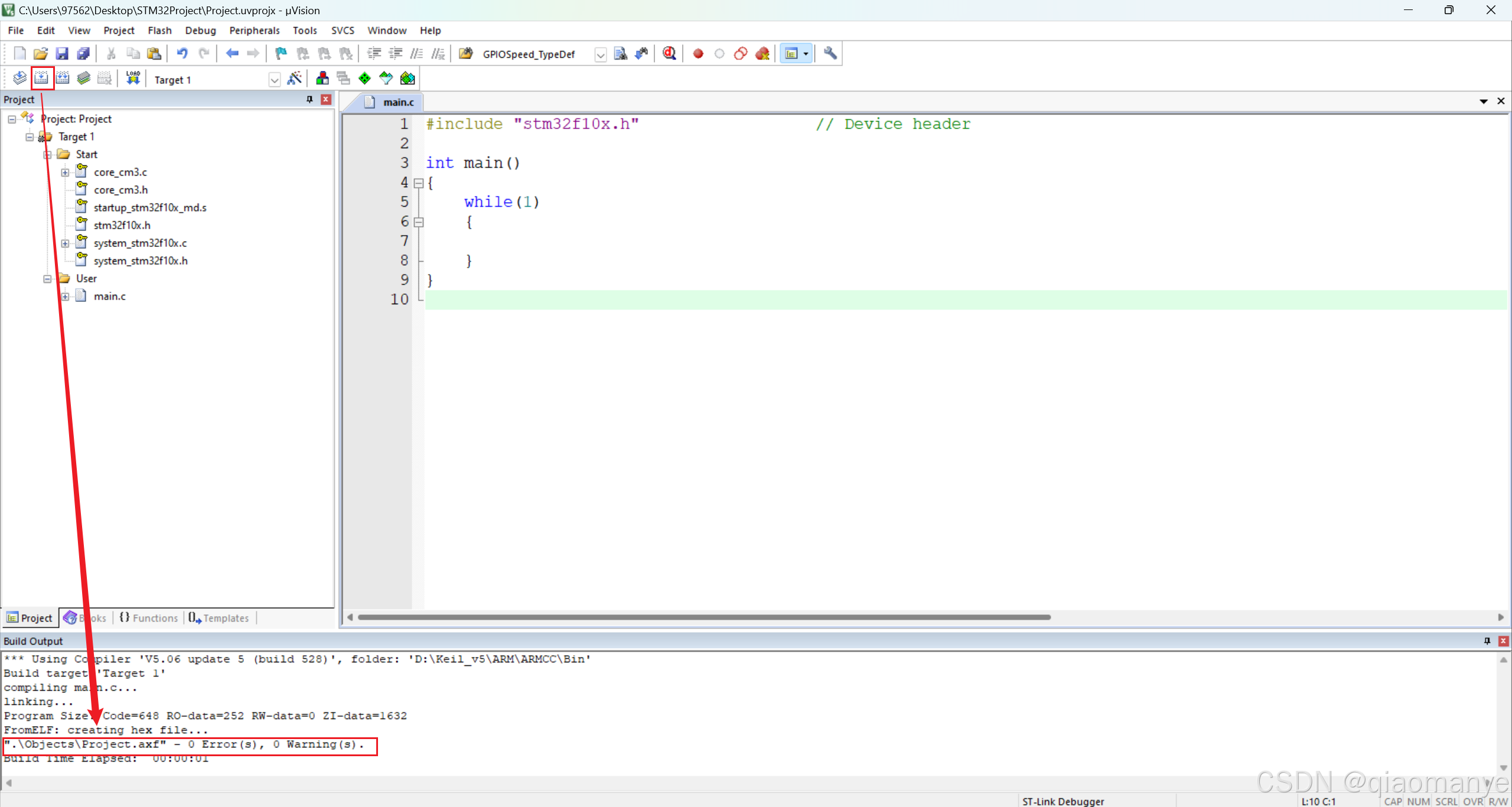The width and height of the screenshot is (1512, 807).
Task: Start the debug session icon
Action: (x=669, y=54)
